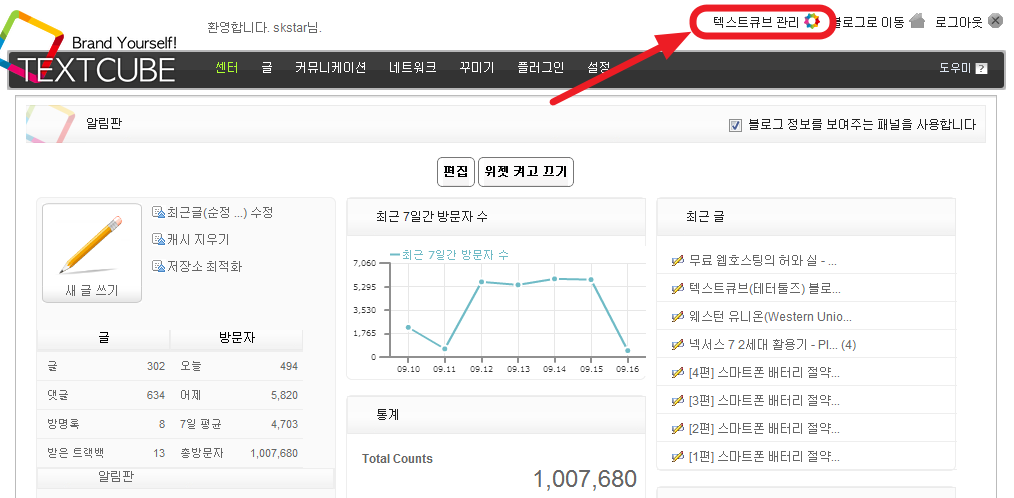Open the 센터 menu
The image size is (1014, 498).
[227, 67]
